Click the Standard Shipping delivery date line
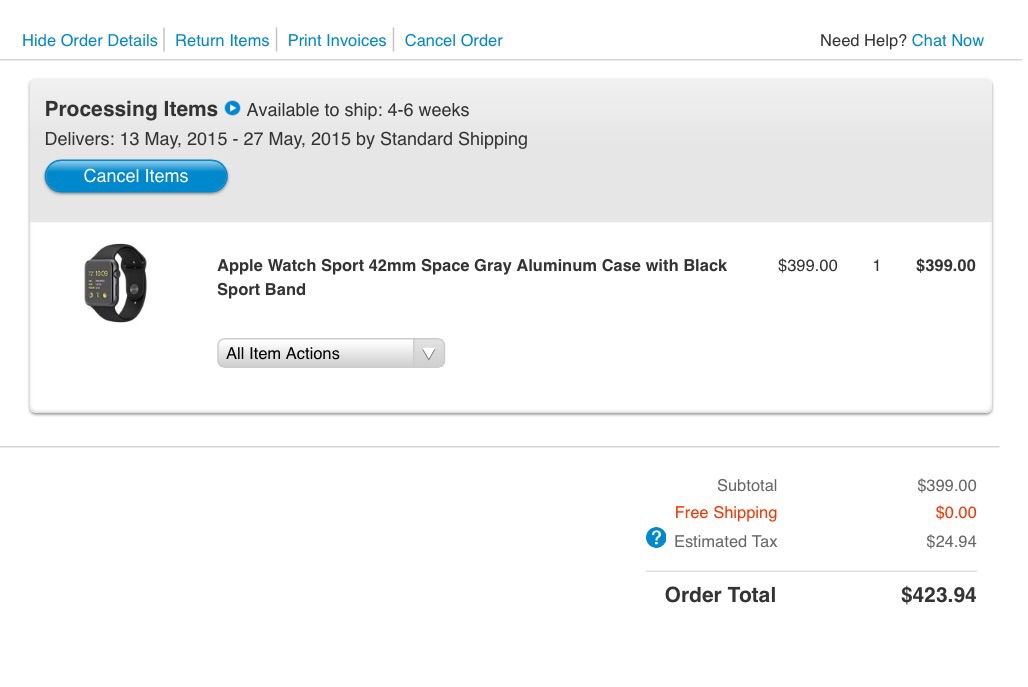This screenshot has width=1028, height=687. click(286, 139)
